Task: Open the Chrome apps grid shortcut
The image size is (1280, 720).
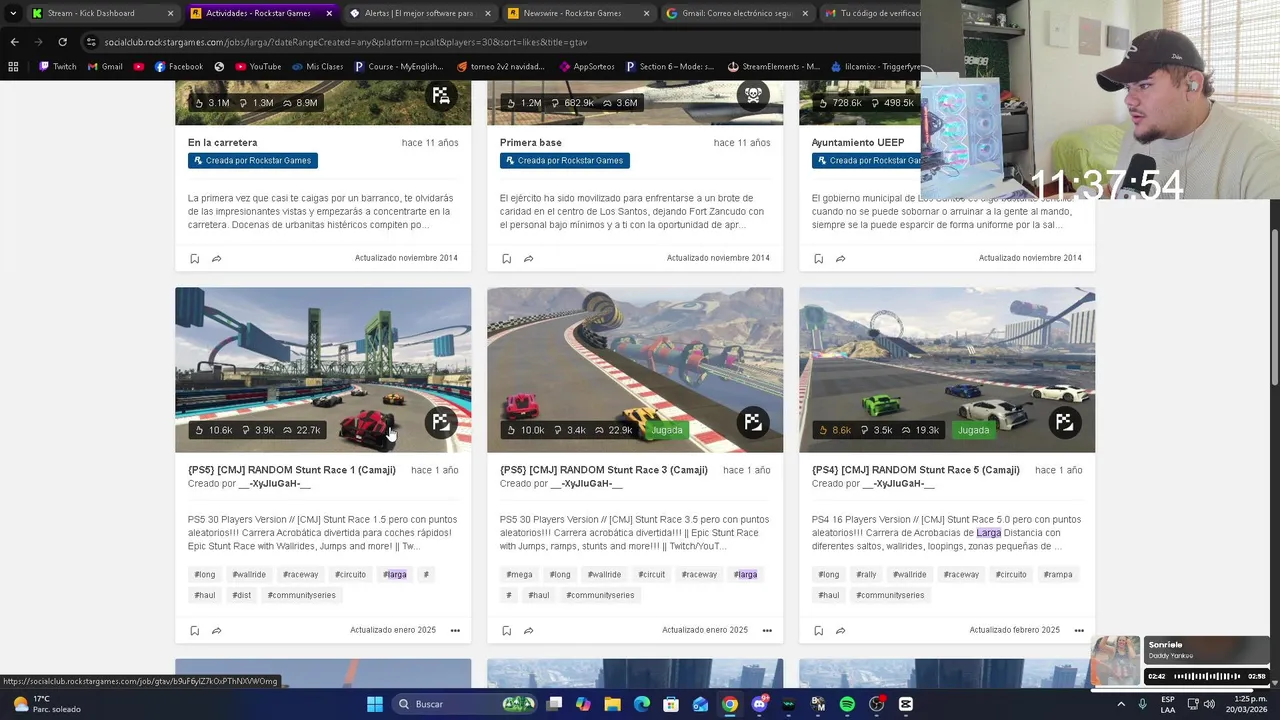Action: point(13,67)
